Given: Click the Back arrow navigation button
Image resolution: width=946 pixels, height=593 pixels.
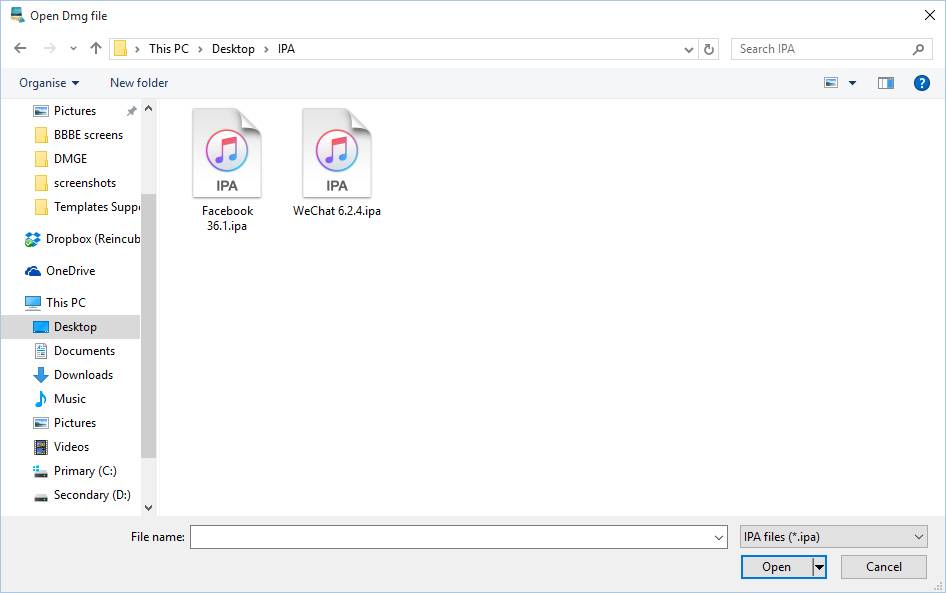Looking at the screenshot, I should point(20,48).
